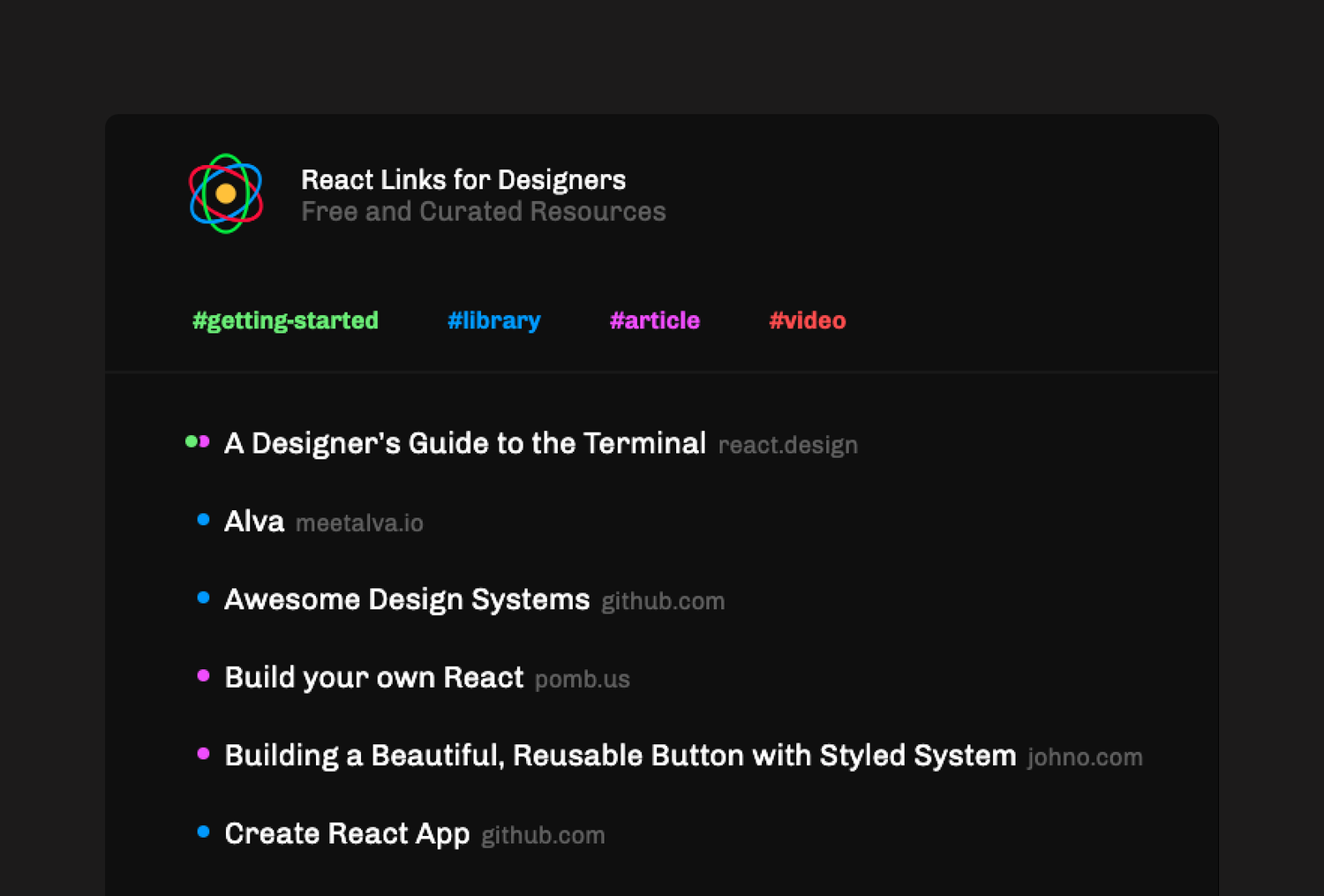
Task: Click github.com beside Awesome Design Systems
Action: (x=663, y=601)
